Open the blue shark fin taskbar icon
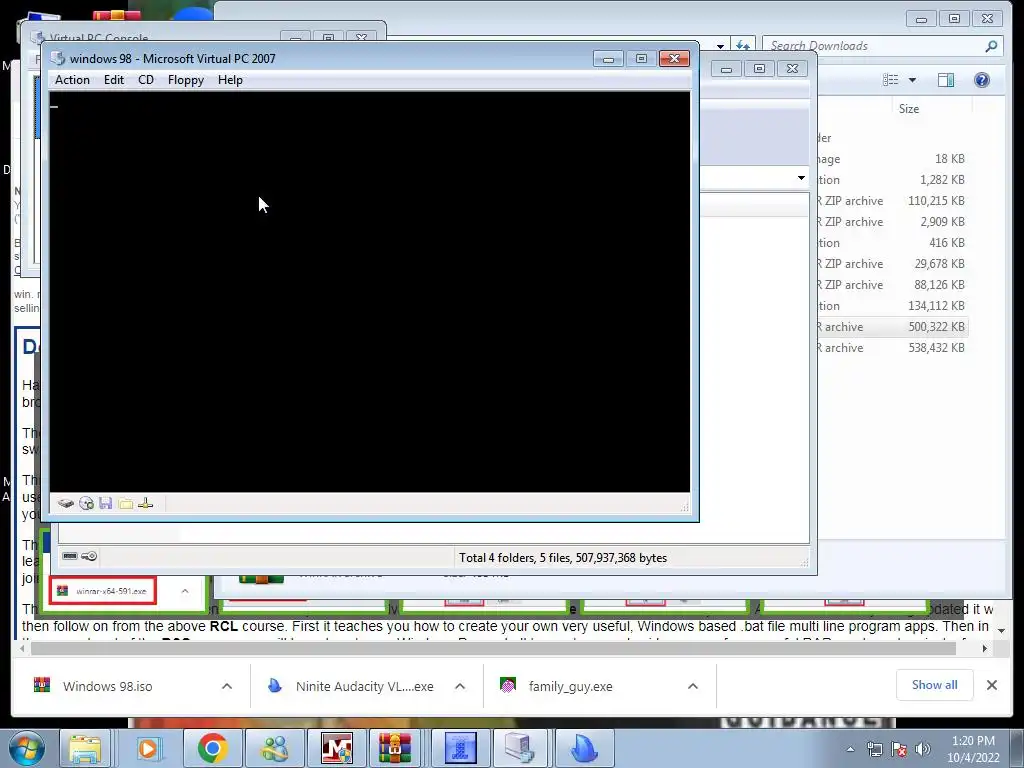The width and height of the screenshot is (1024, 768). click(x=583, y=748)
